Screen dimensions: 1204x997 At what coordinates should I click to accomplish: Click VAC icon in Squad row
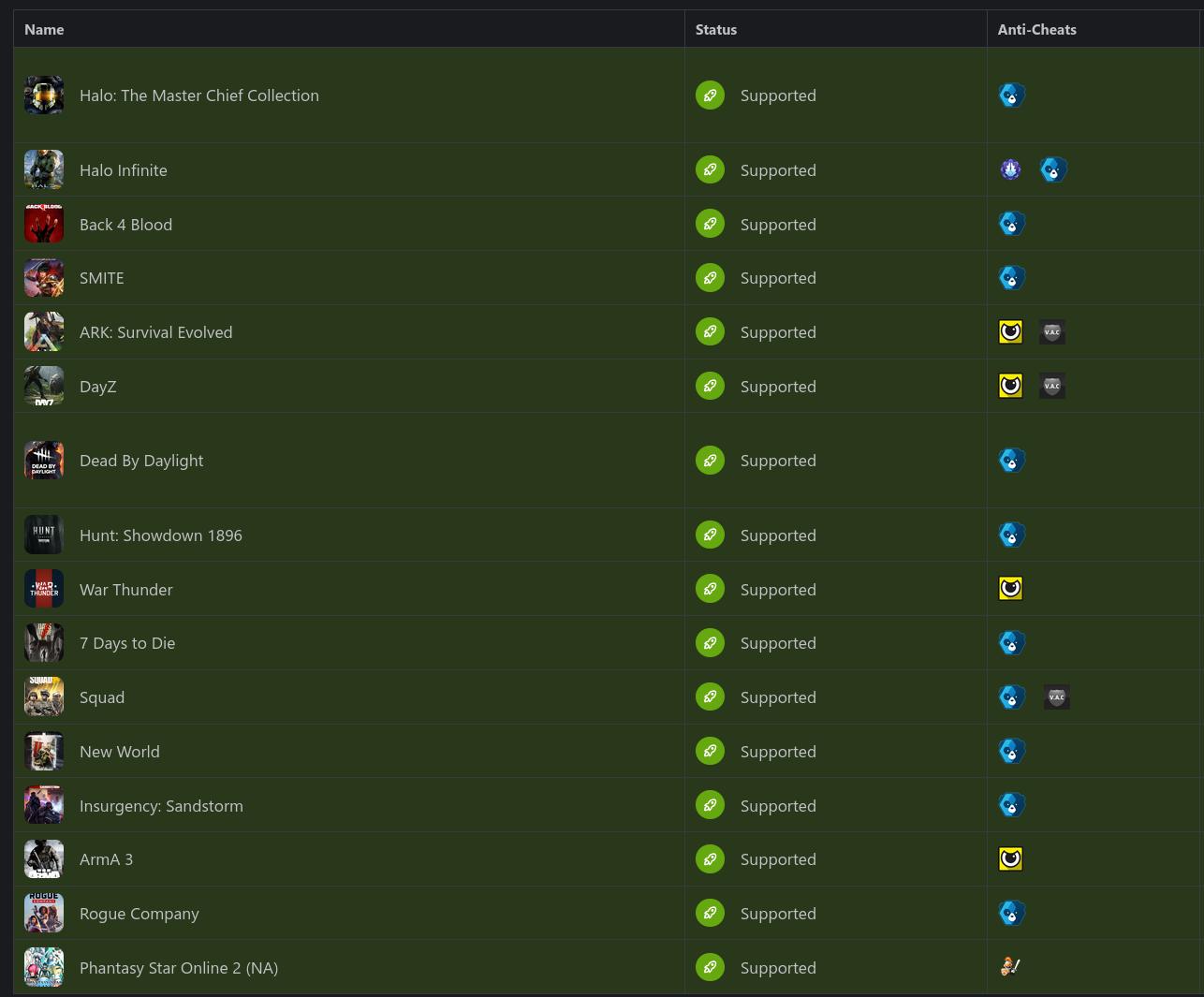coord(1057,697)
